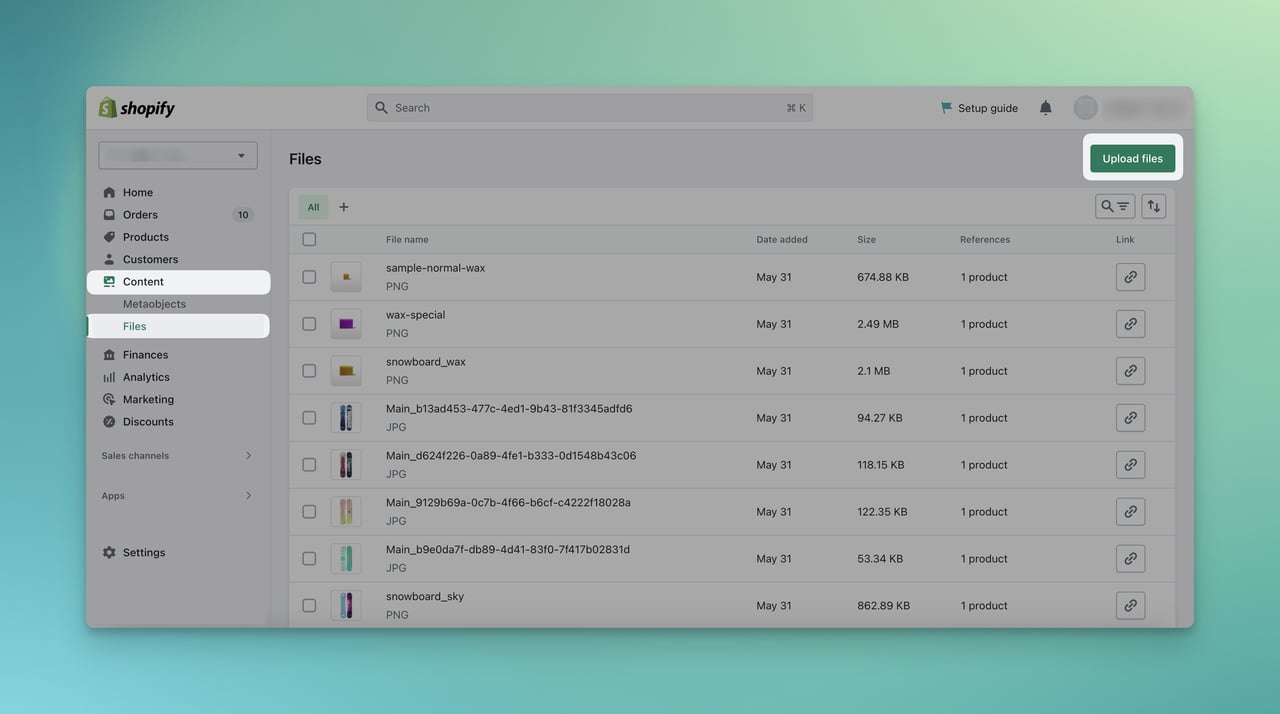The width and height of the screenshot is (1280, 714).
Task: Click the Date added column header
Action: point(782,240)
